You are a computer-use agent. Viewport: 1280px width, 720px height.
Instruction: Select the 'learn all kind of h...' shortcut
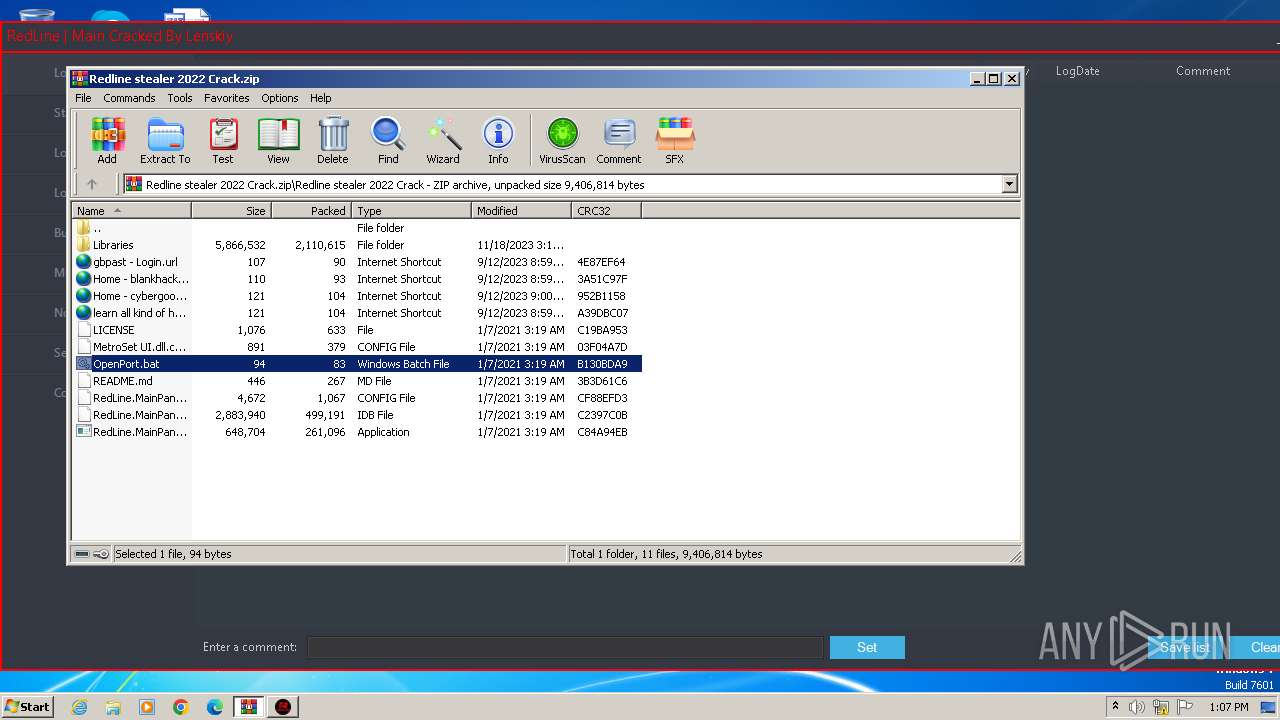click(358, 313)
